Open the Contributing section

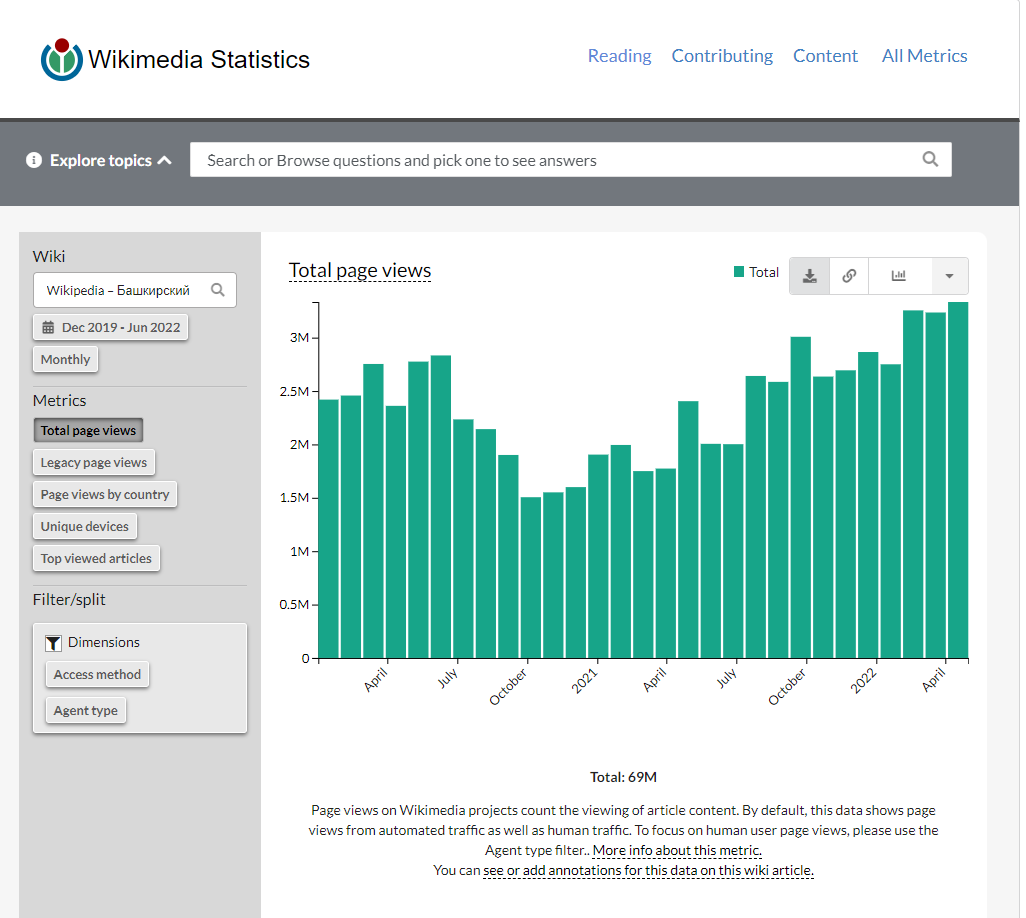click(722, 56)
